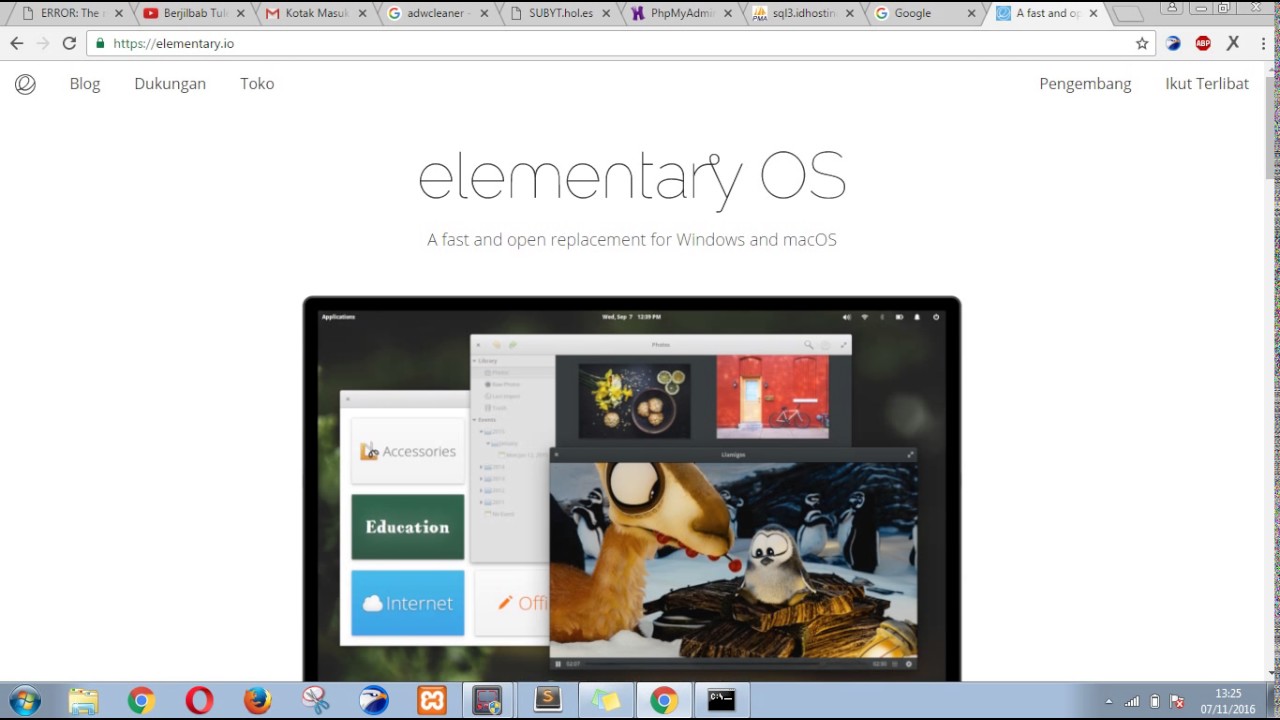Open the Chrome three-dot menu
This screenshot has width=1280, height=720.
[x=1263, y=43]
